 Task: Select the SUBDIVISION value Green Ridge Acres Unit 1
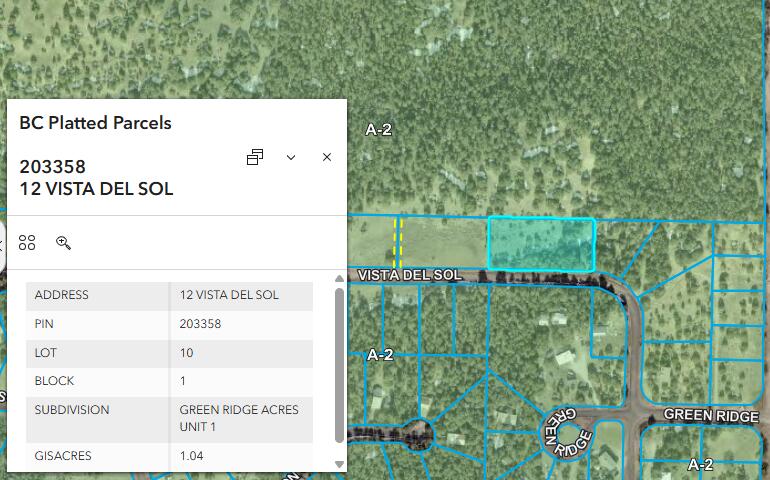coord(239,418)
